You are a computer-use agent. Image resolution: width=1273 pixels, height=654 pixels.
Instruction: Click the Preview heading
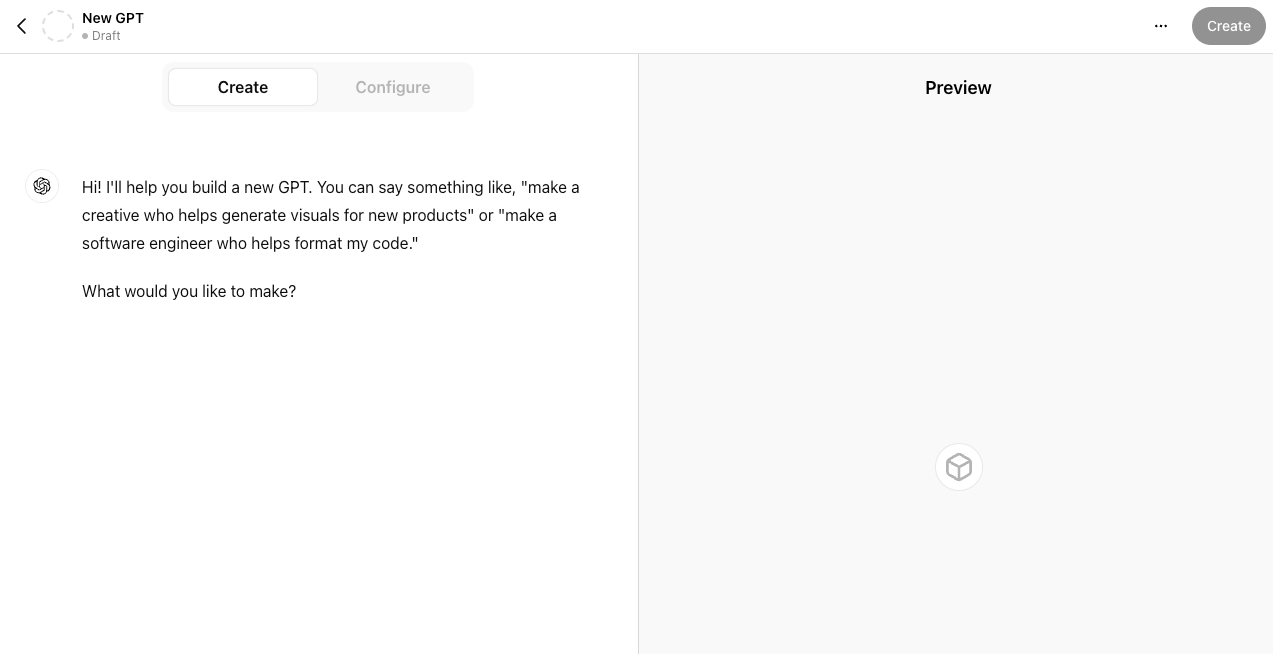[958, 88]
